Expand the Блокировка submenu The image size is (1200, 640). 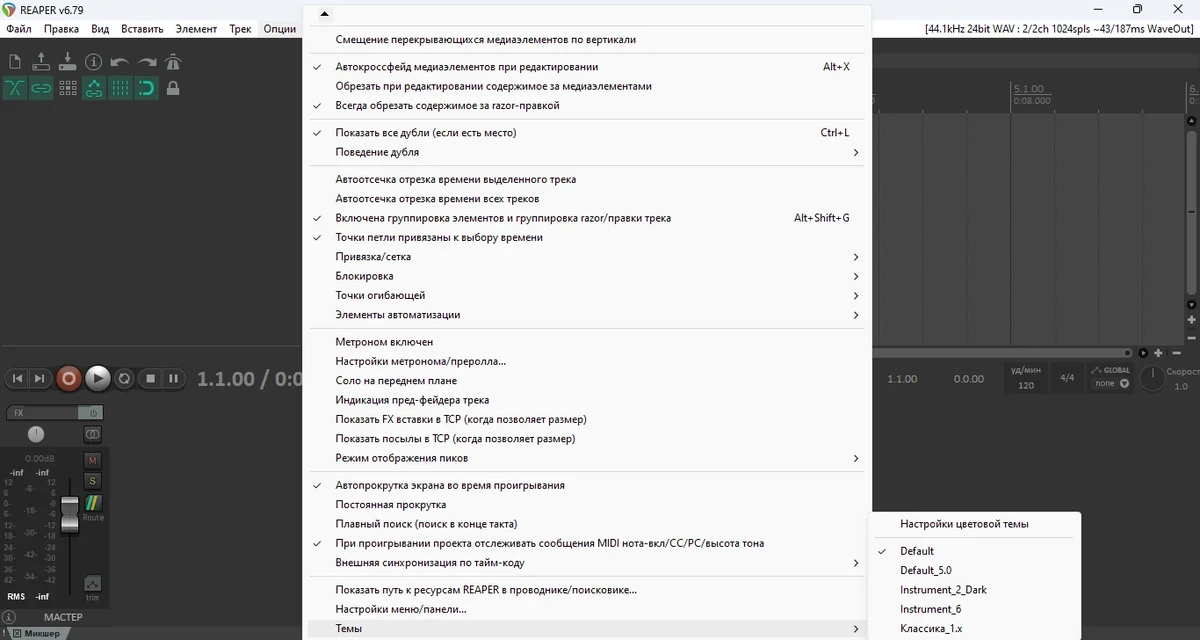point(586,276)
